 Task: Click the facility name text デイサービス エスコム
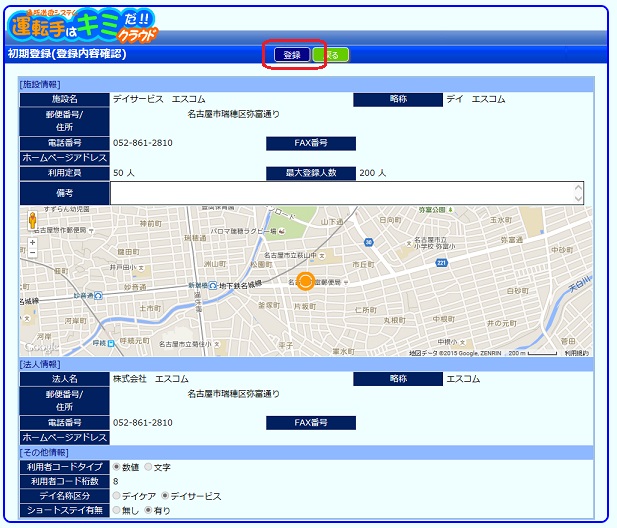click(x=159, y=99)
